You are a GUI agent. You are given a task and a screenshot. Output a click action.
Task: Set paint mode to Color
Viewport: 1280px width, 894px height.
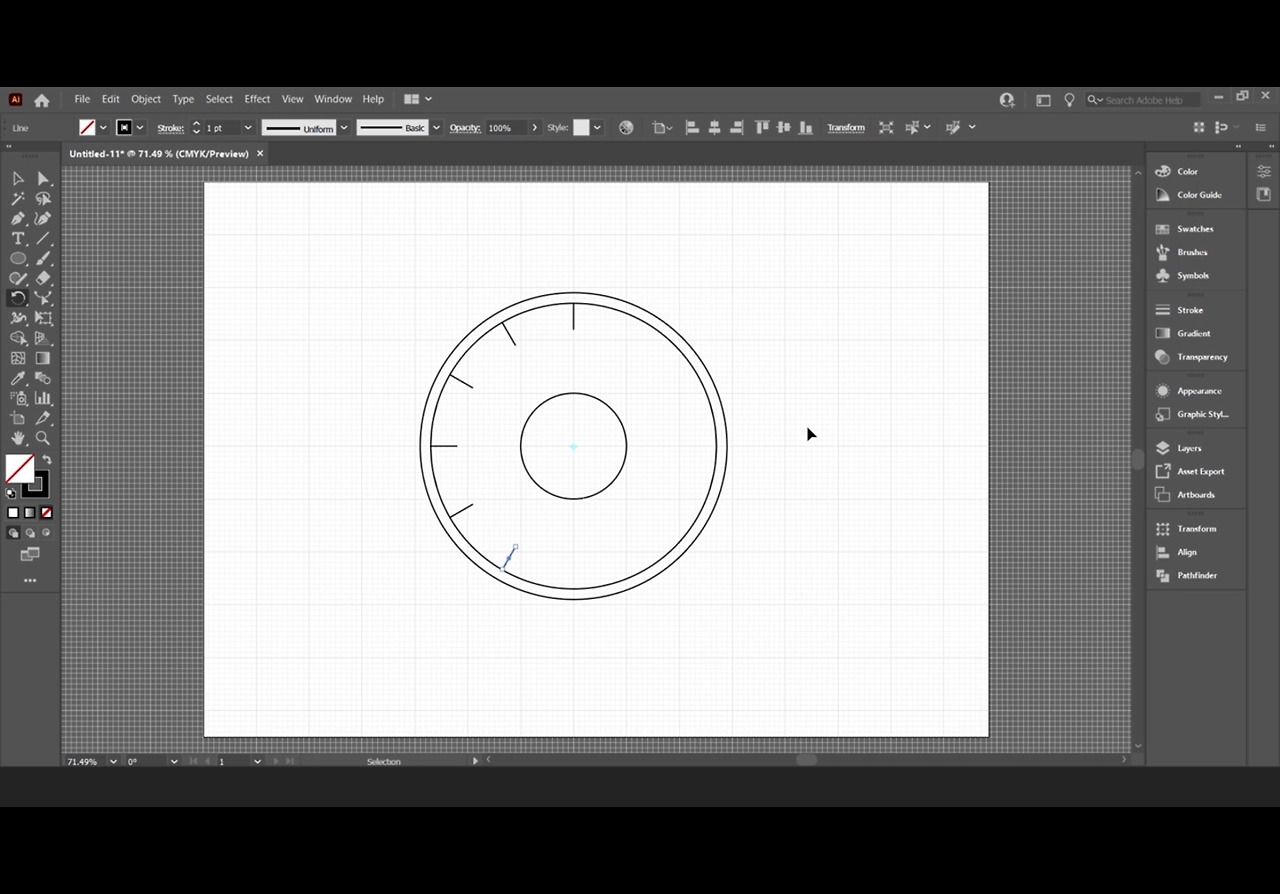coord(13,513)
